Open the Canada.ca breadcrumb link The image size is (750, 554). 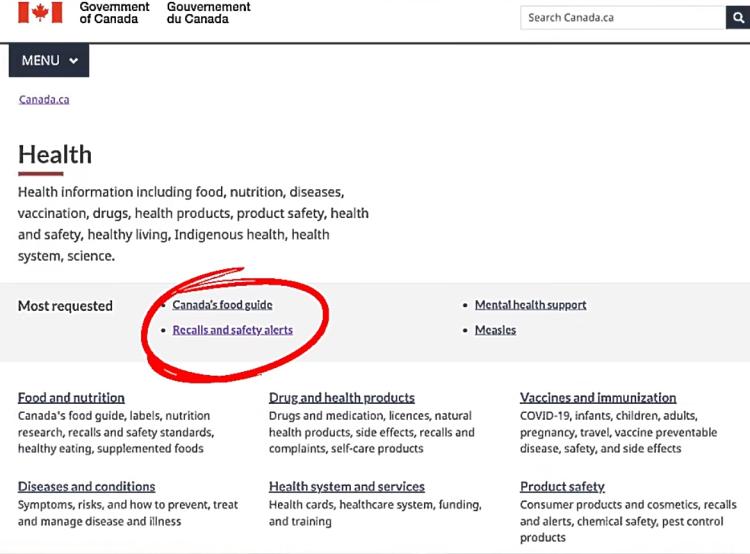[x=44, y=100]
